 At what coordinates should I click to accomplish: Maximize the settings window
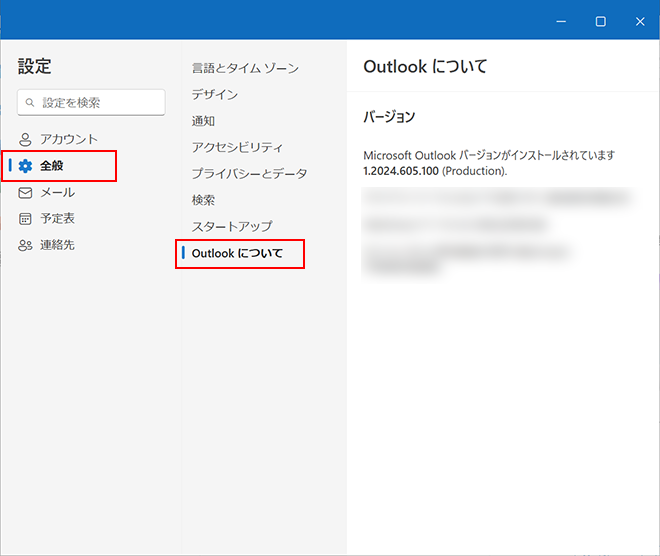coord(600,21)
